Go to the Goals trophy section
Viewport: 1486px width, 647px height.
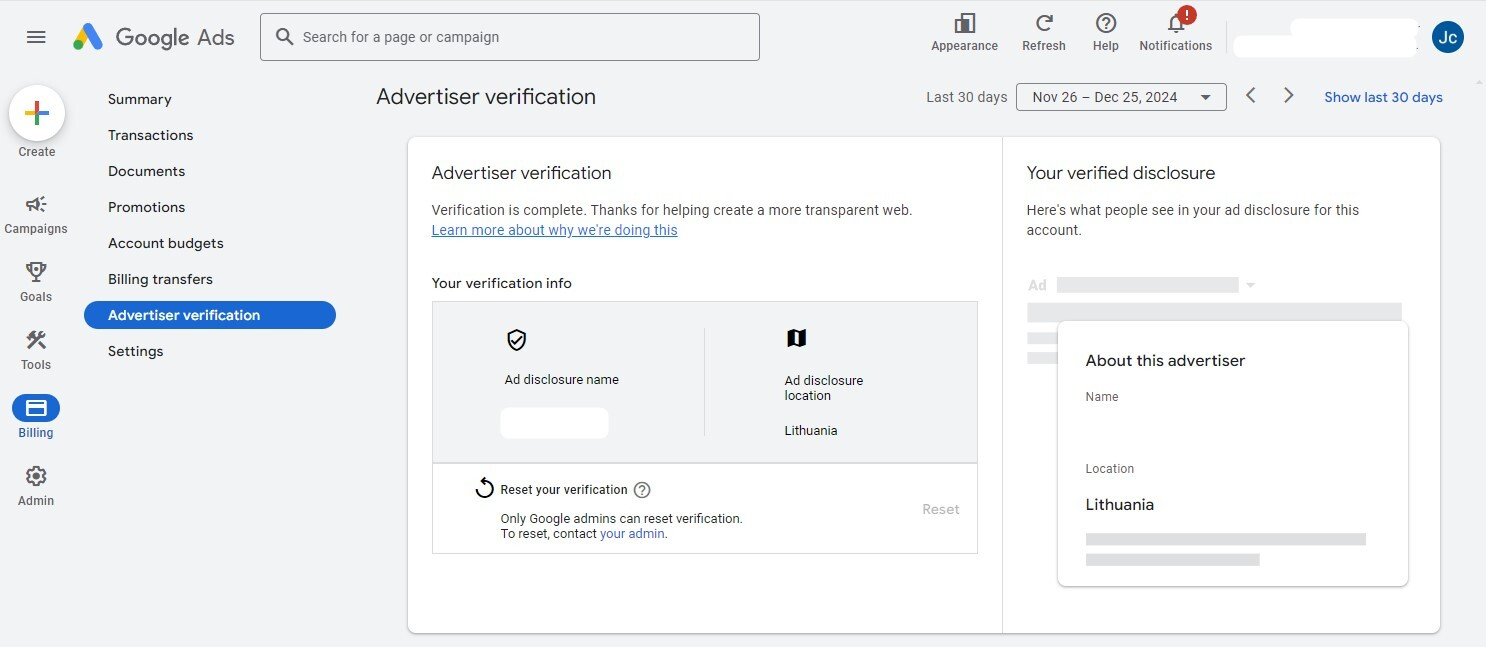36,272
